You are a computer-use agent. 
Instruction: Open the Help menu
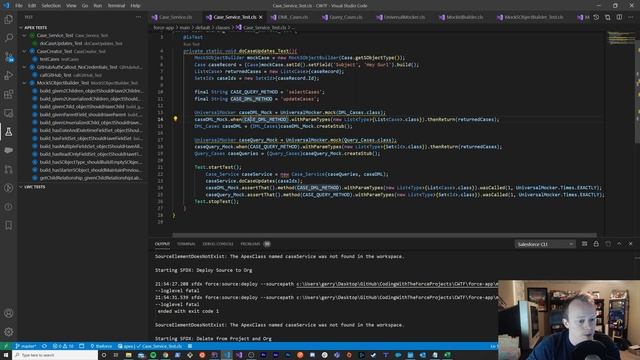tap(135, 6)
